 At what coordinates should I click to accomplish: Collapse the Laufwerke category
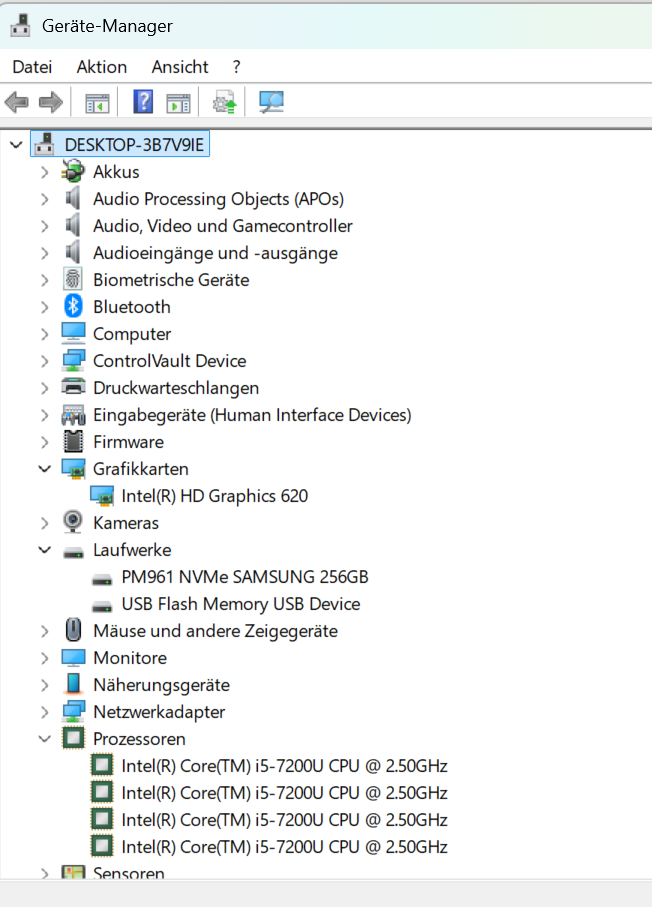tap(45, 550)
